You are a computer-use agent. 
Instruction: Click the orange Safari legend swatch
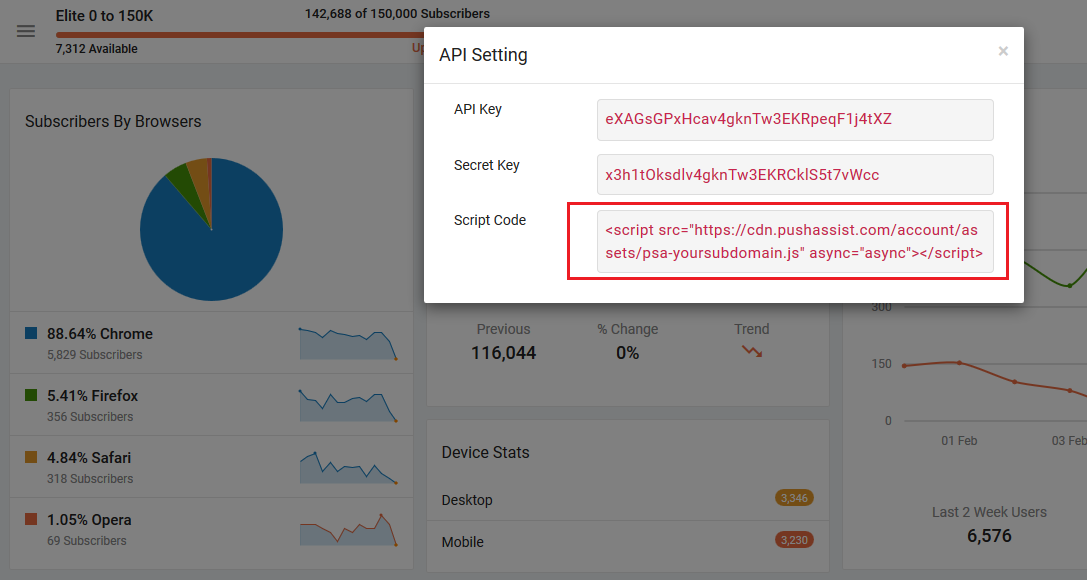31,457
